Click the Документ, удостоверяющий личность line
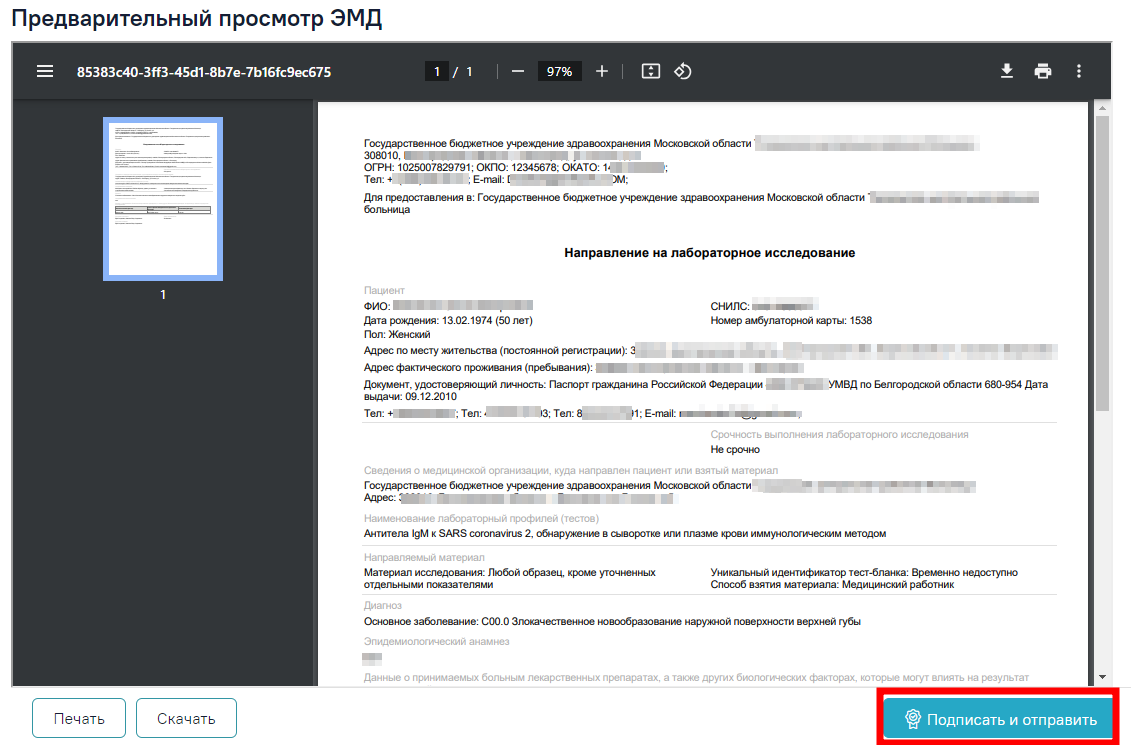 (x=705, y=390)
